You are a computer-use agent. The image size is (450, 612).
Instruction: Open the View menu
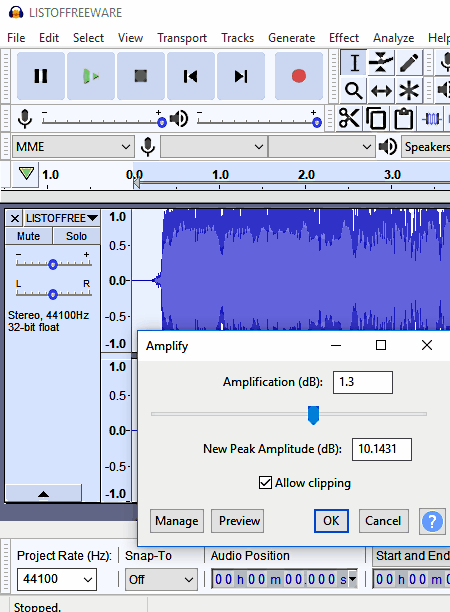(x=130, y=38)
